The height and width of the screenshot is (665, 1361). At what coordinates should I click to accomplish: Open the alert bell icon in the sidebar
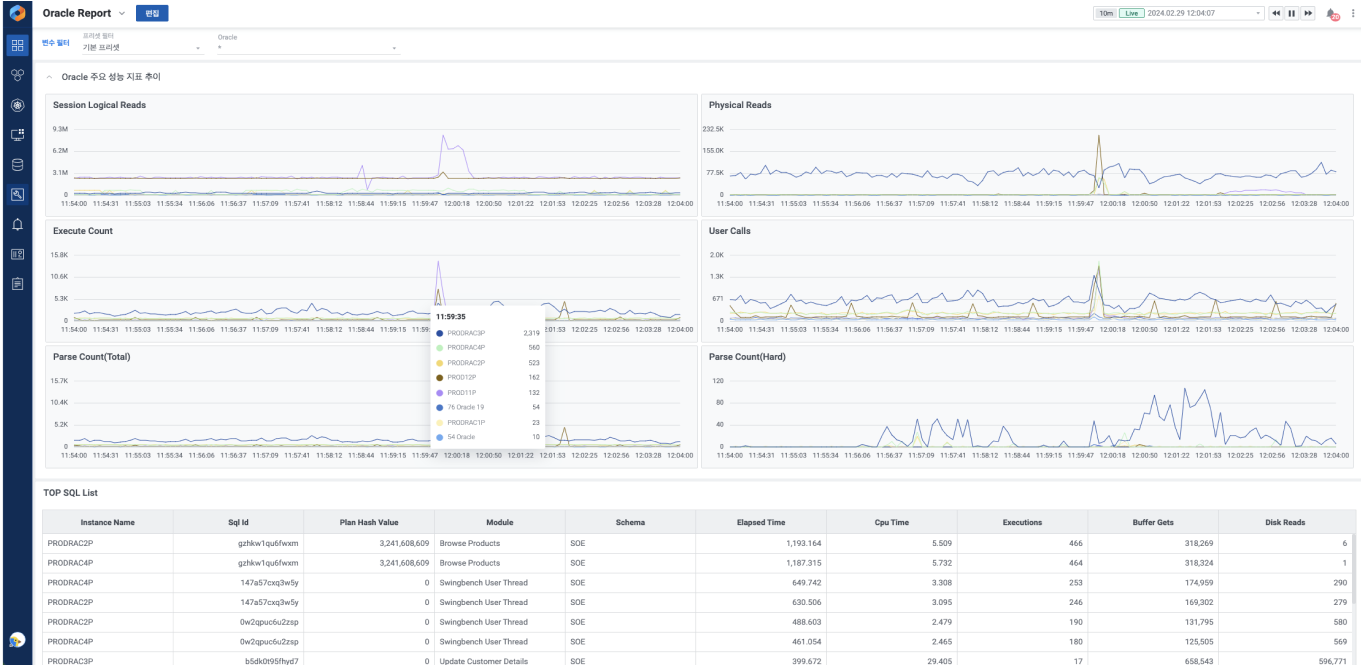click(x=17, y=224)
